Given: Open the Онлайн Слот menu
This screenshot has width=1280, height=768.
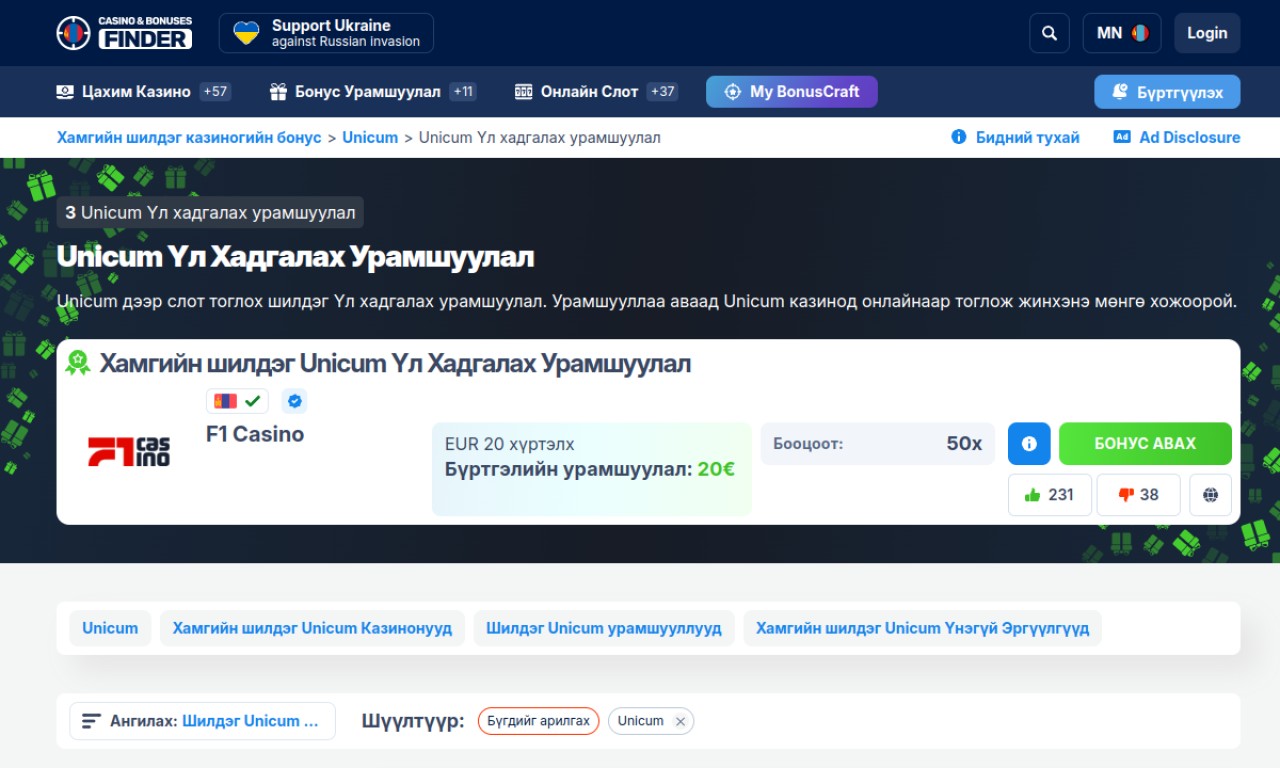Looking at the screenshot, I should [x=596, y=92].
